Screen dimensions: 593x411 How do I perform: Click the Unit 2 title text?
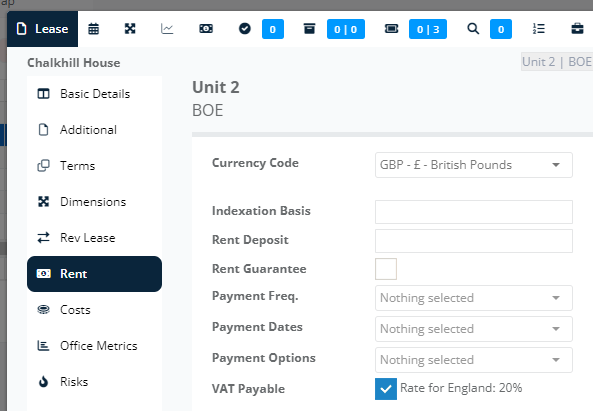[216, 87]
